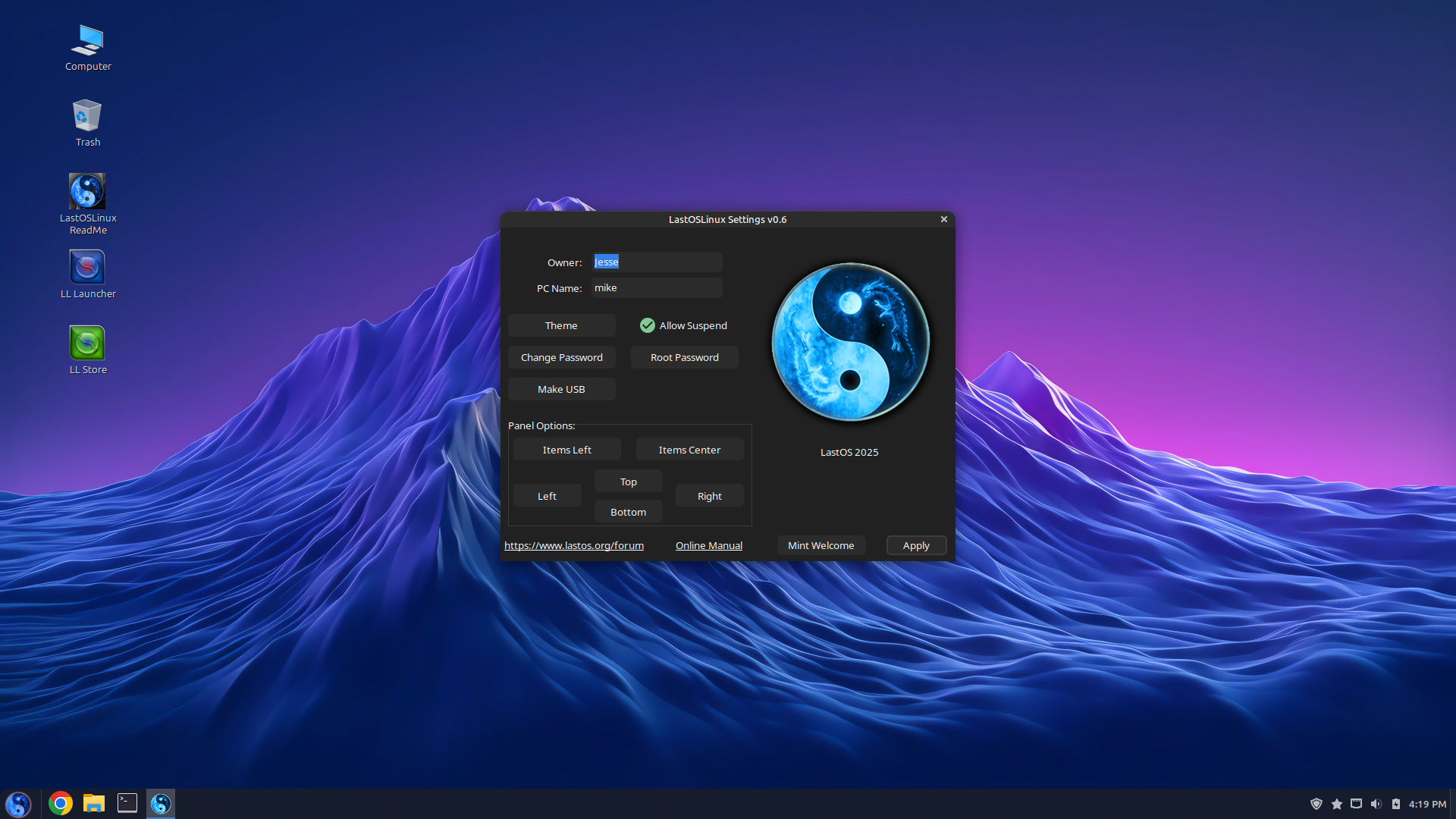Click the Change Password button
Image resolution: width=1456 pixels, height=819 pixels.
(x=561, y=357)
